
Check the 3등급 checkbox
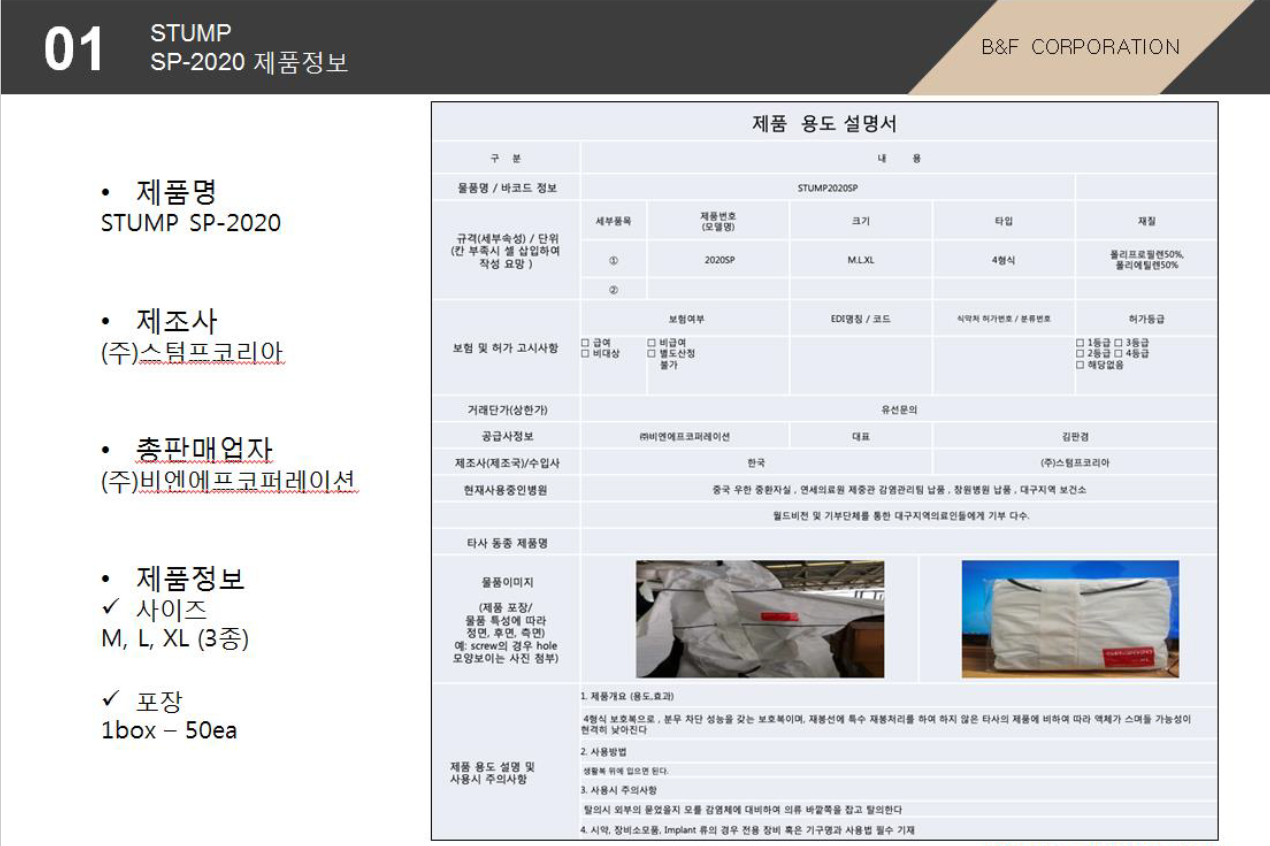click(x=1118, y=343)
